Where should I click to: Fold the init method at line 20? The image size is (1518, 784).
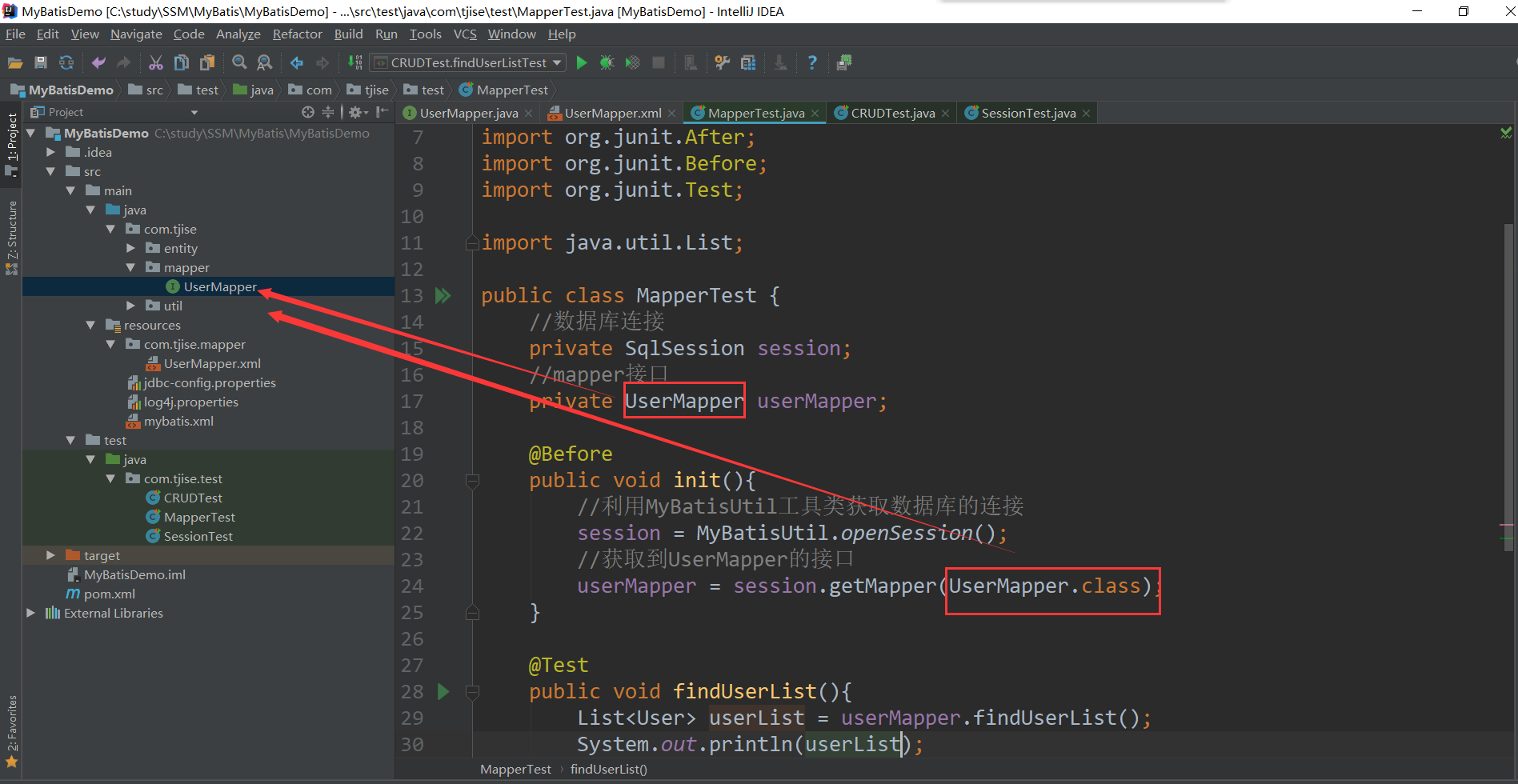[x=472, y=481]
